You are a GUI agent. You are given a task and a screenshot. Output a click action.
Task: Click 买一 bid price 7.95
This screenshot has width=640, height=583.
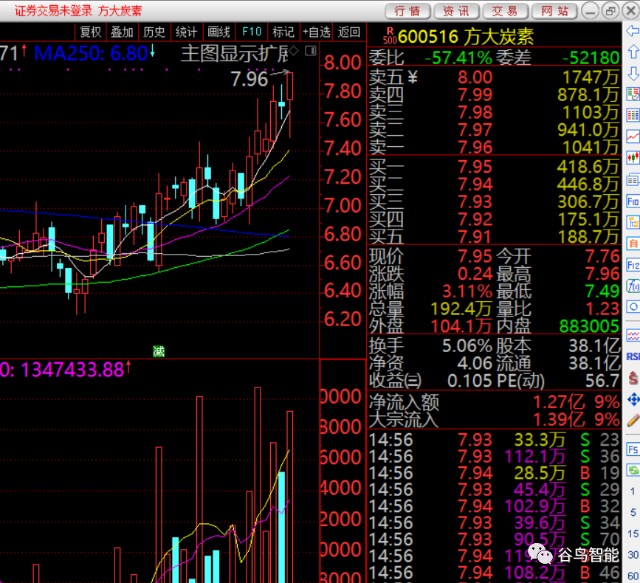pyautogui.click(x=475, y=167)
